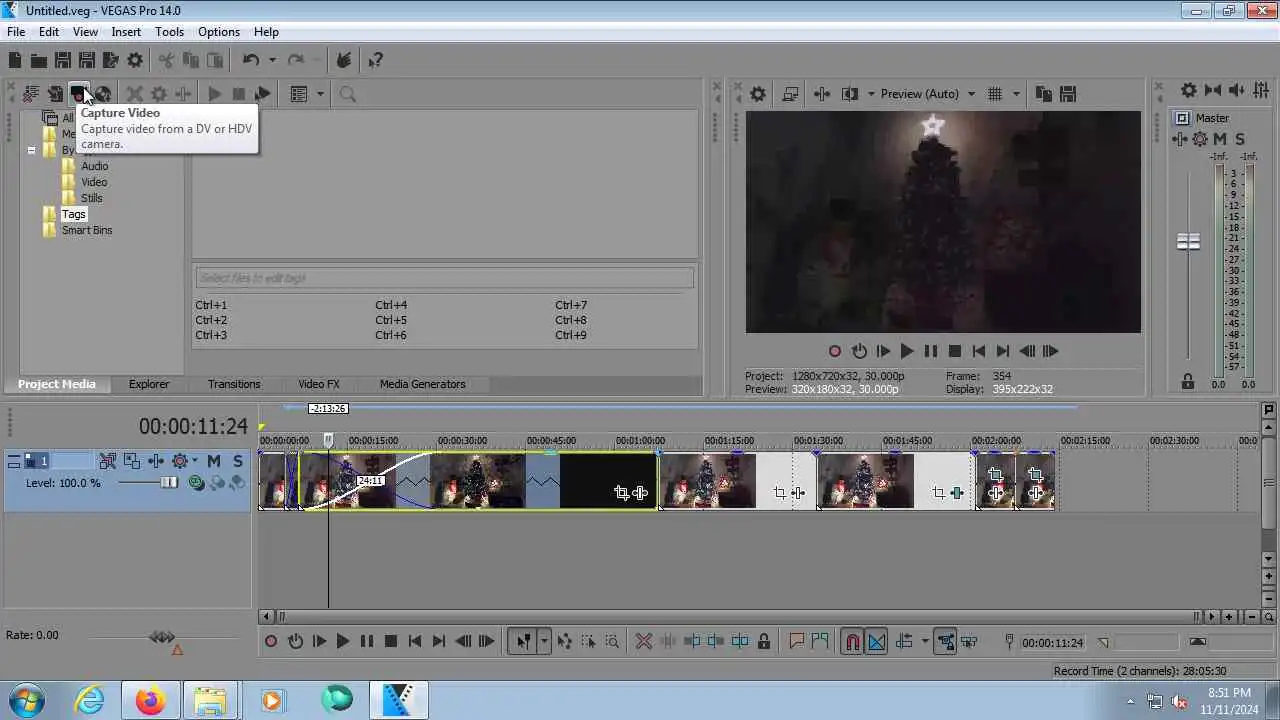Switch to the Explorer tab

click(x=149, y=384)
